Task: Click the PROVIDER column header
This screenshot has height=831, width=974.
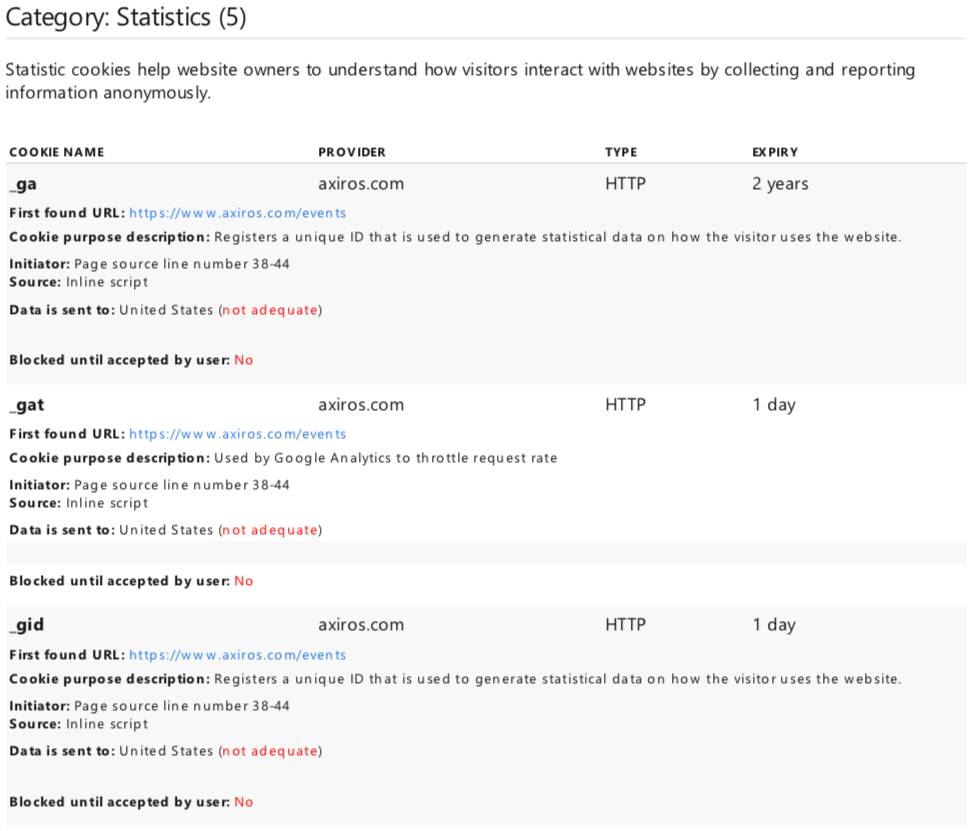Action: (x=352, y=152)
